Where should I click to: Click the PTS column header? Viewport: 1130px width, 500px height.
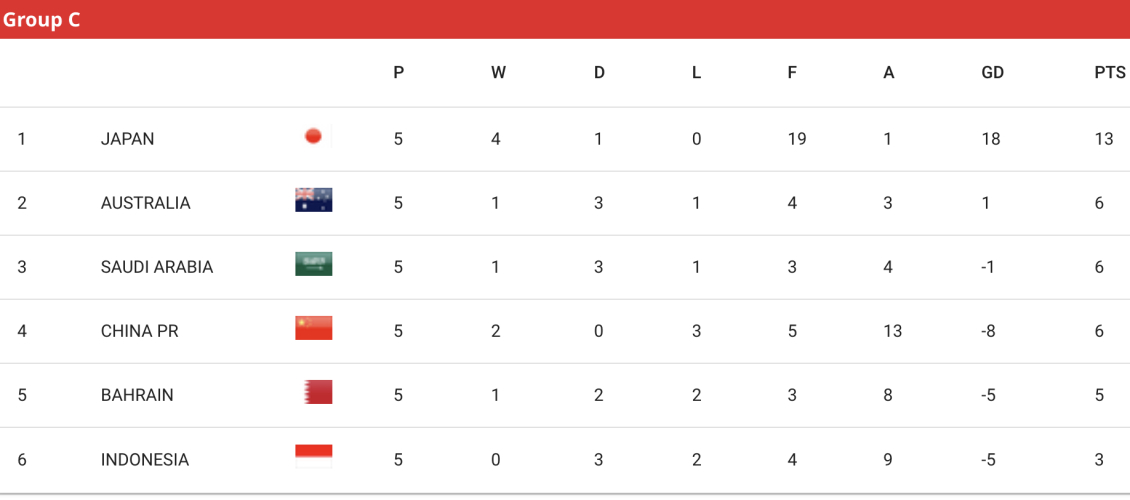click(x=1110, y=73)
